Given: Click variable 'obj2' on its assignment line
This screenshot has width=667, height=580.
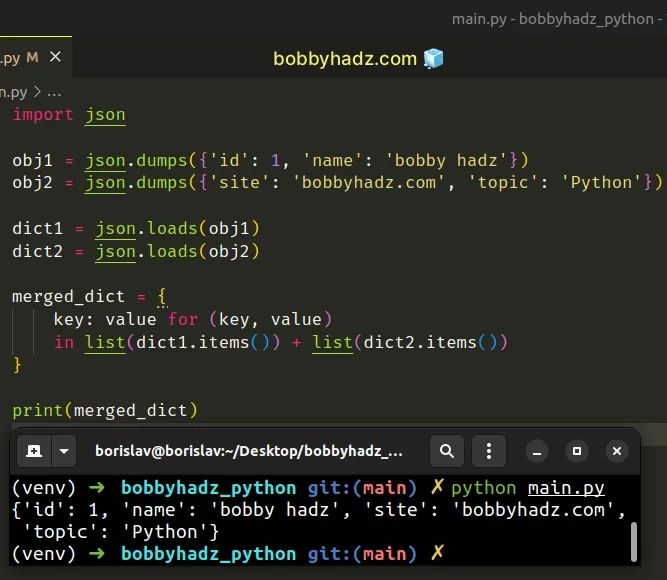Looking at the screenshot, I should [32, 183].
